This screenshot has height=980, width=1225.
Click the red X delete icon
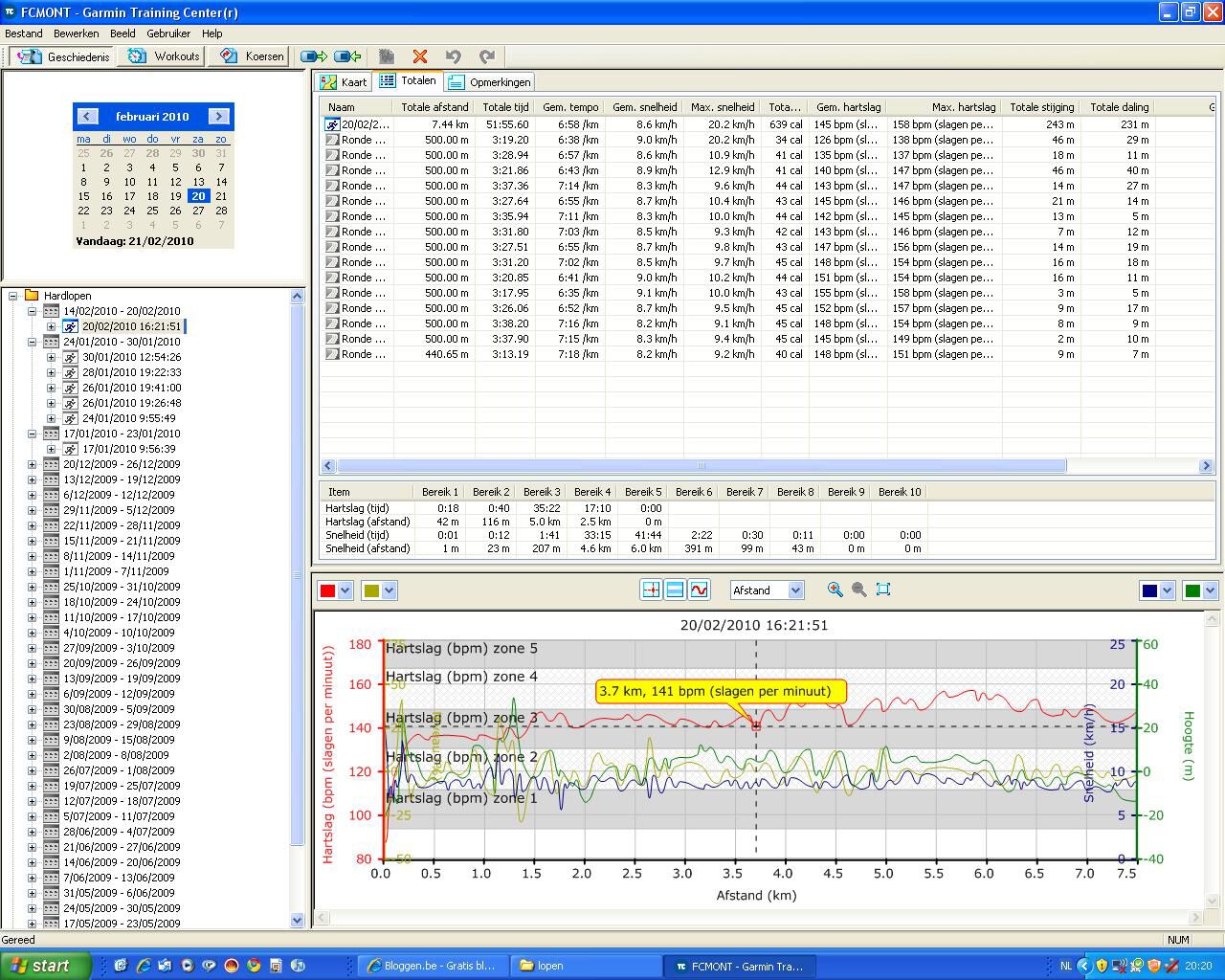coord(419,56)
